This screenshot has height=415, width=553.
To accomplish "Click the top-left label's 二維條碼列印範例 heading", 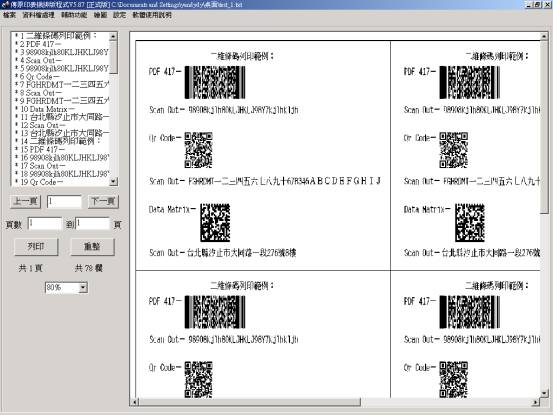I will click(242, 56).
